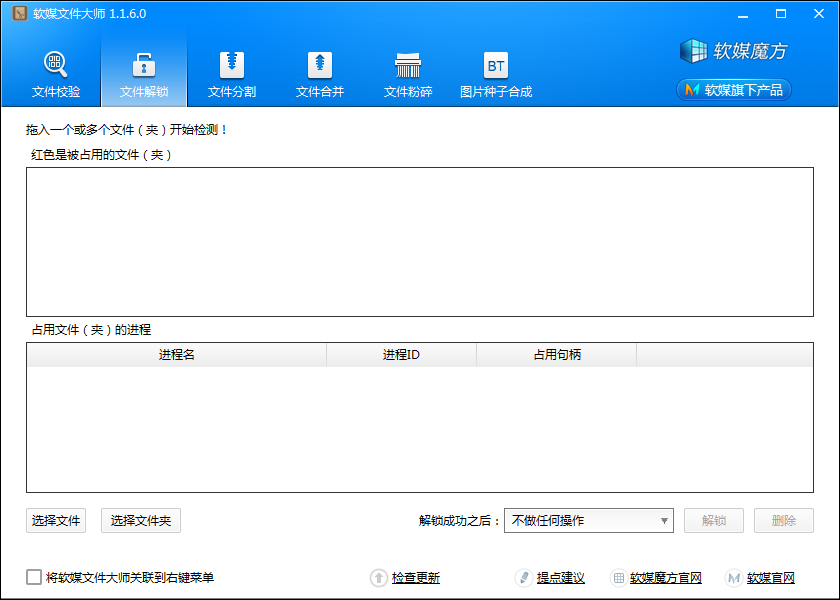Viewport: 840px width, 600px height.
Task: Open the 文件校验 file verification tool
Action: pyautogui.click(x=56, y=75)
